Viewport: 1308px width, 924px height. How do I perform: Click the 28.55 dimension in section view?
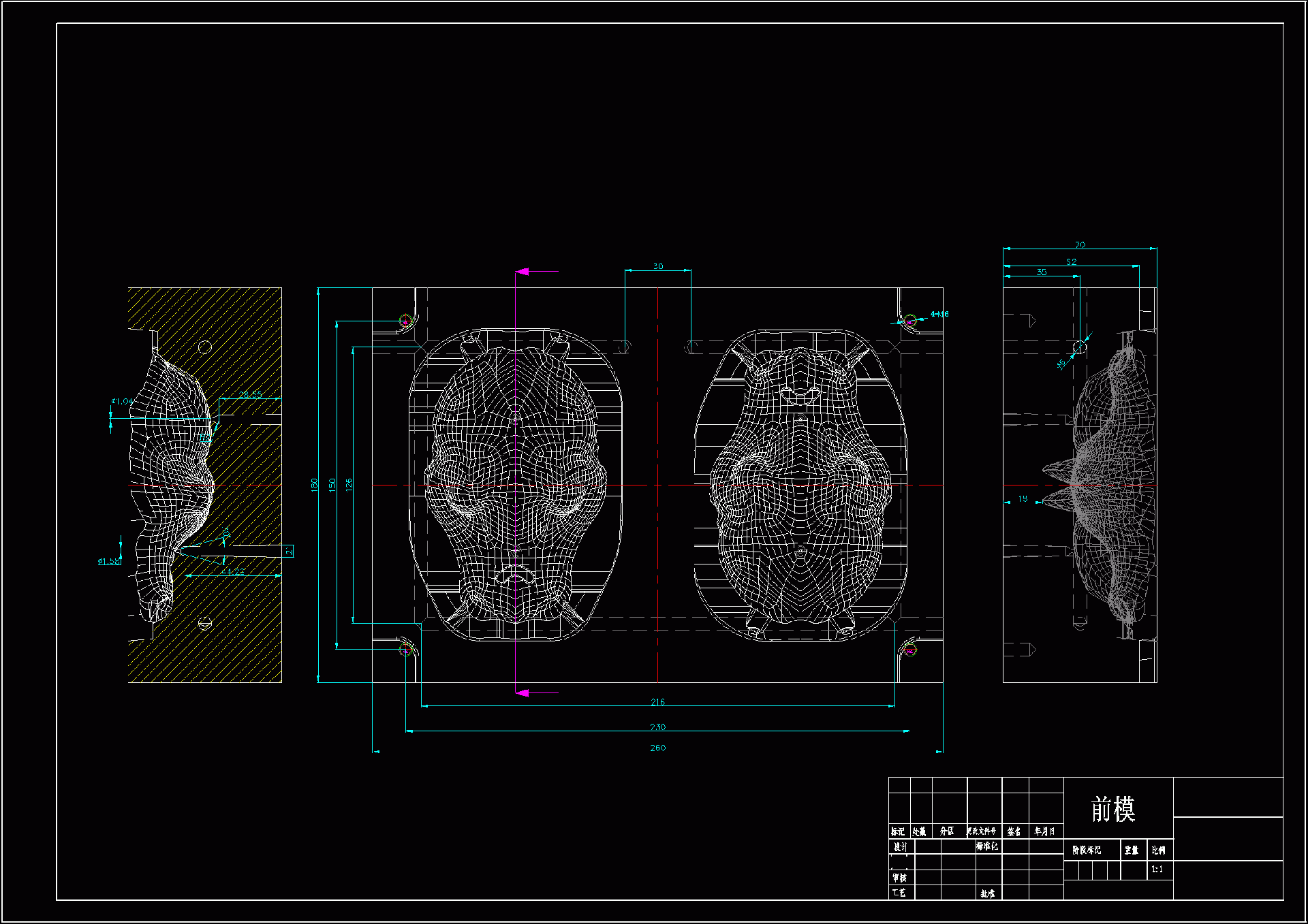pos(250,394)
